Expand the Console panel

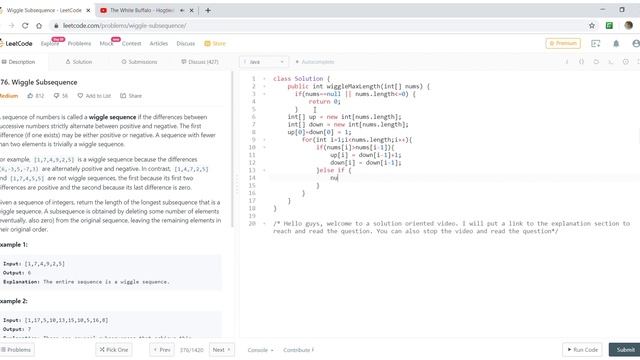pos(260,350)
